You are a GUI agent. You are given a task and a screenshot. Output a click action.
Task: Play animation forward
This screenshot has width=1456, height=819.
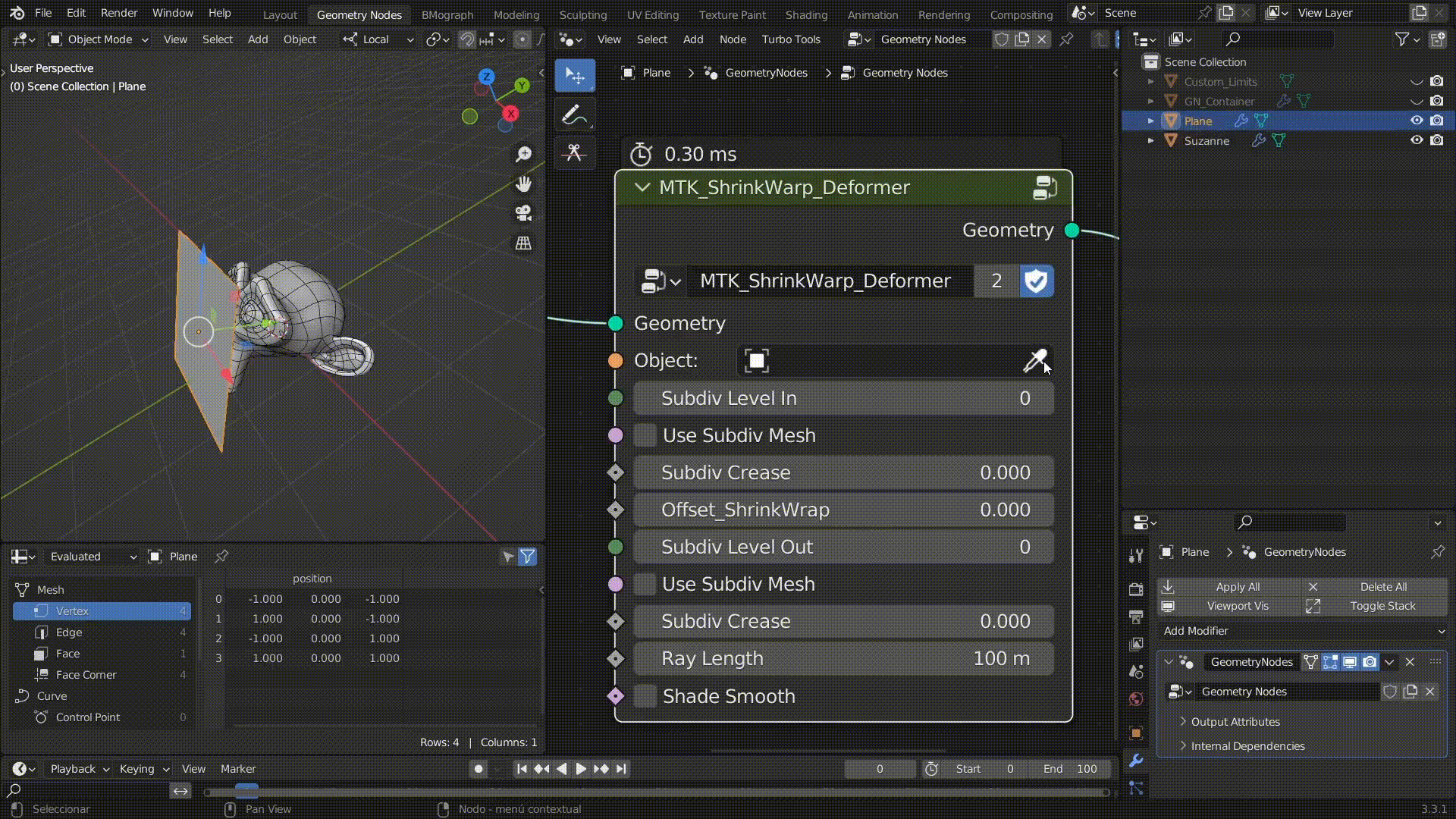coord(581,769)
